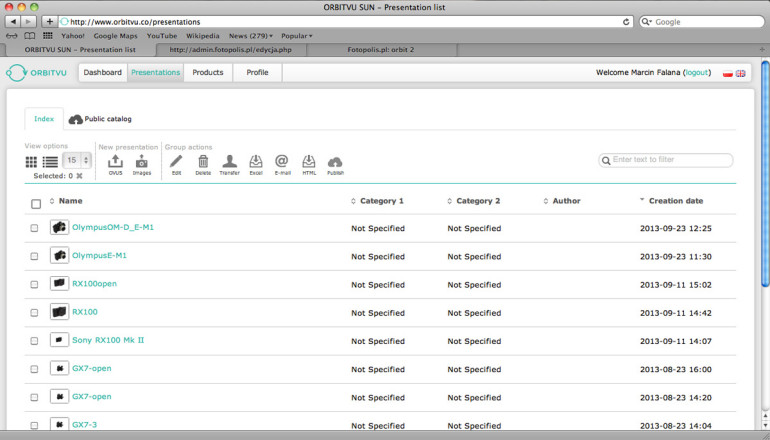Tick the select-all checkbox in header
Image resolution: width=770 pixels, height=440 pixels.
tap(36, 204)
